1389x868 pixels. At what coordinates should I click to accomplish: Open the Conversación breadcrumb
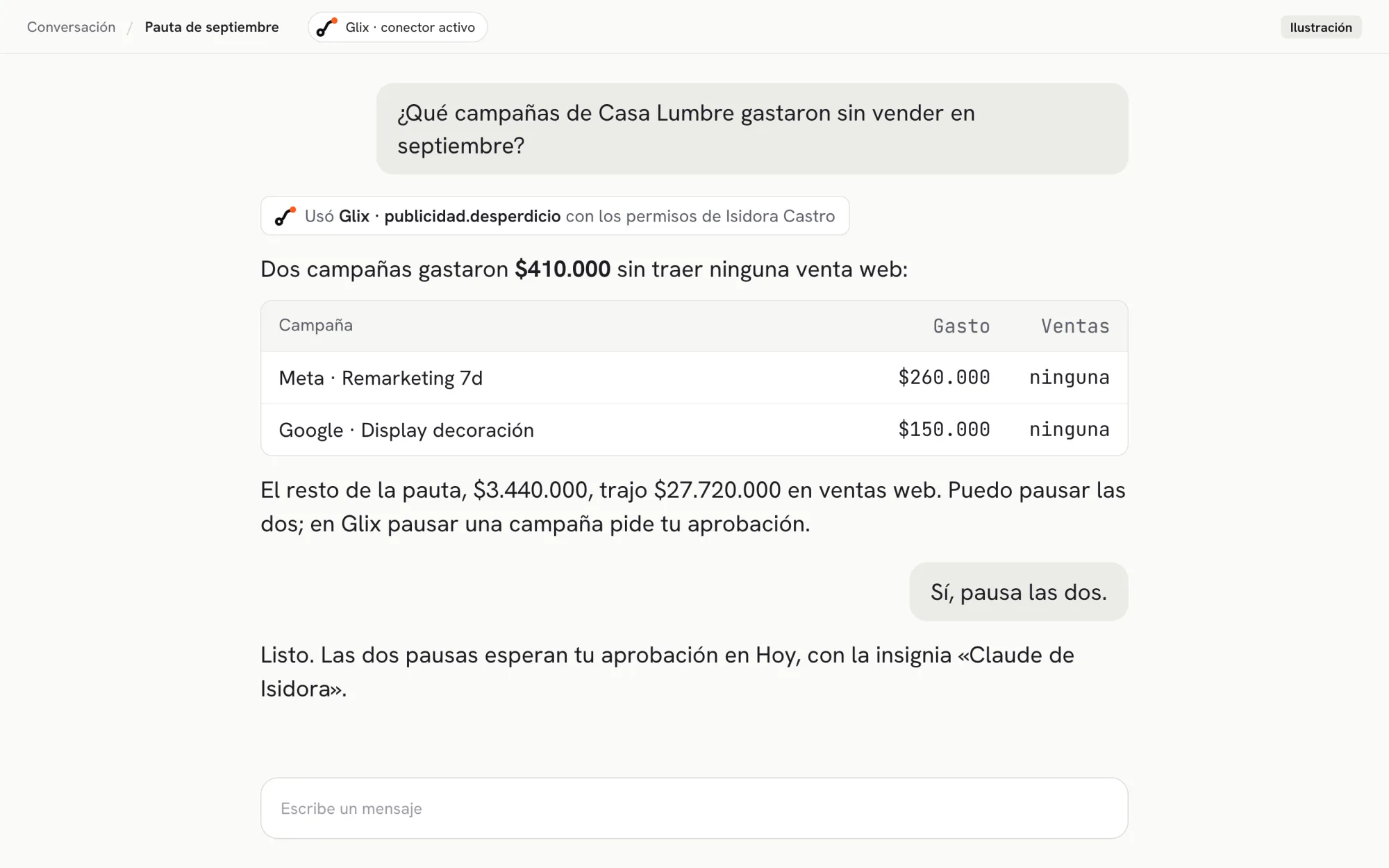tap(71, 27)
